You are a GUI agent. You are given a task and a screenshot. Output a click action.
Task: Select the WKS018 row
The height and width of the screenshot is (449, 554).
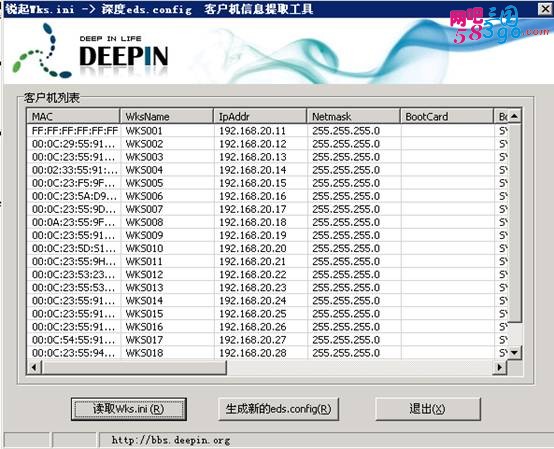coord(267,353)
